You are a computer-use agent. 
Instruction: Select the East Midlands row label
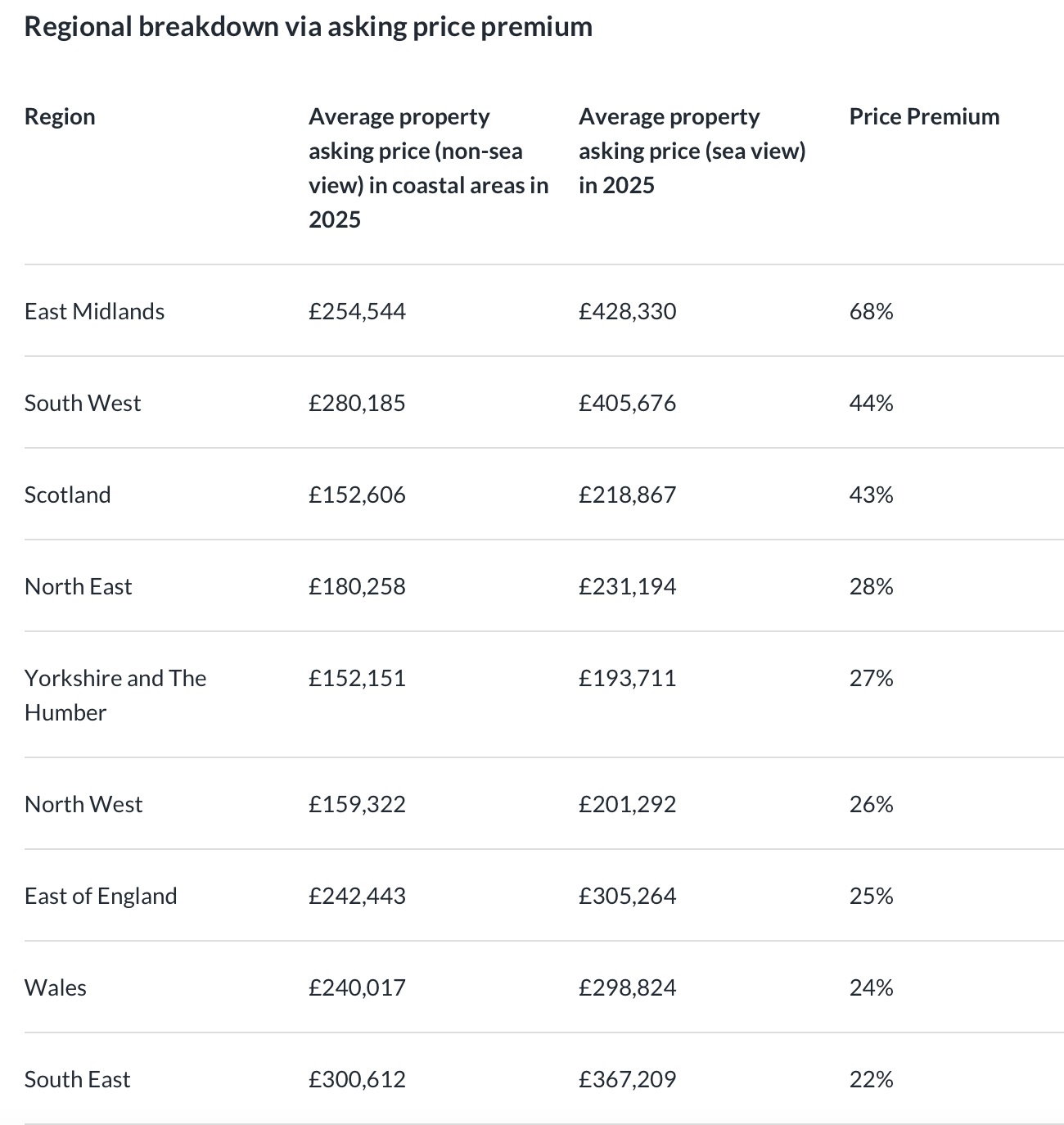click(x=94, y=312)
